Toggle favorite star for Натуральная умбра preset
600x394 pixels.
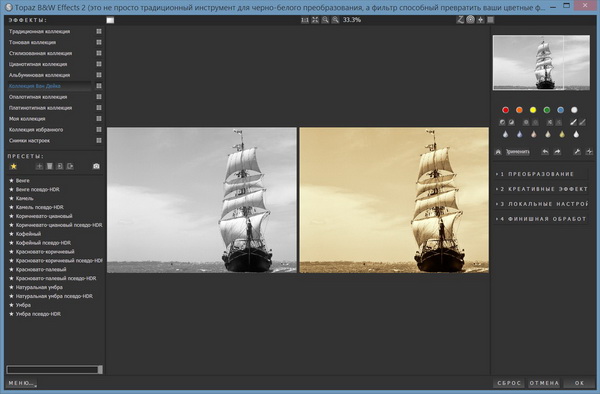(x=11, y=287)
